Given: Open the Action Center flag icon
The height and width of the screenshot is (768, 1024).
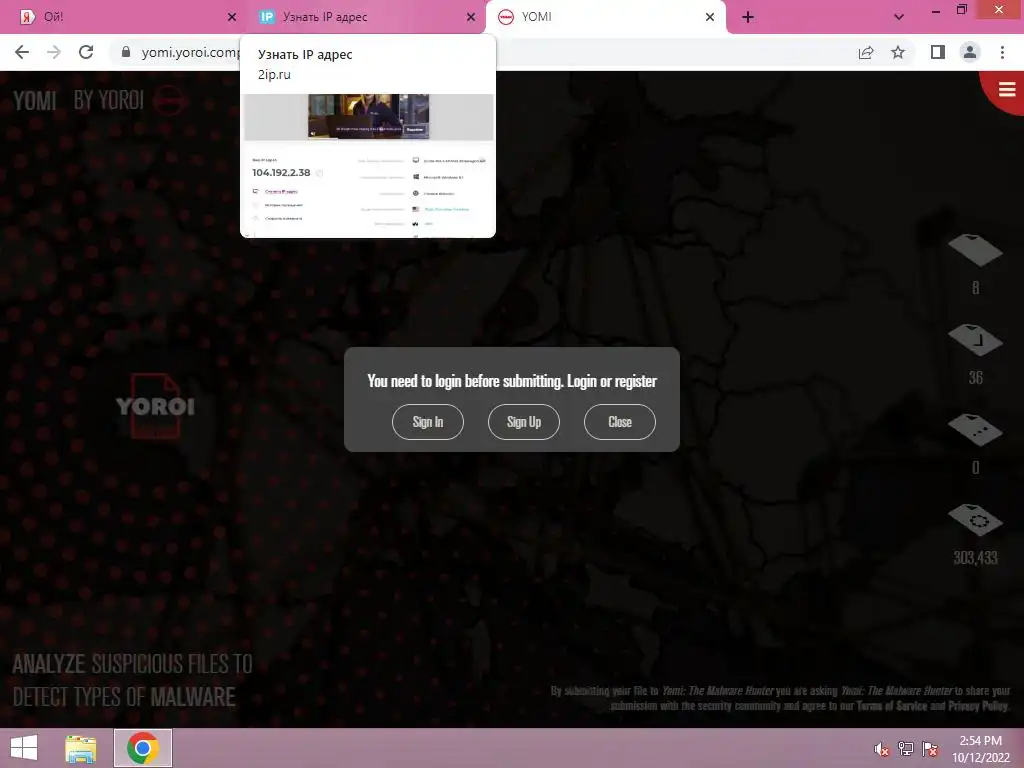Looking at the screenshot, I should [929, 749].
